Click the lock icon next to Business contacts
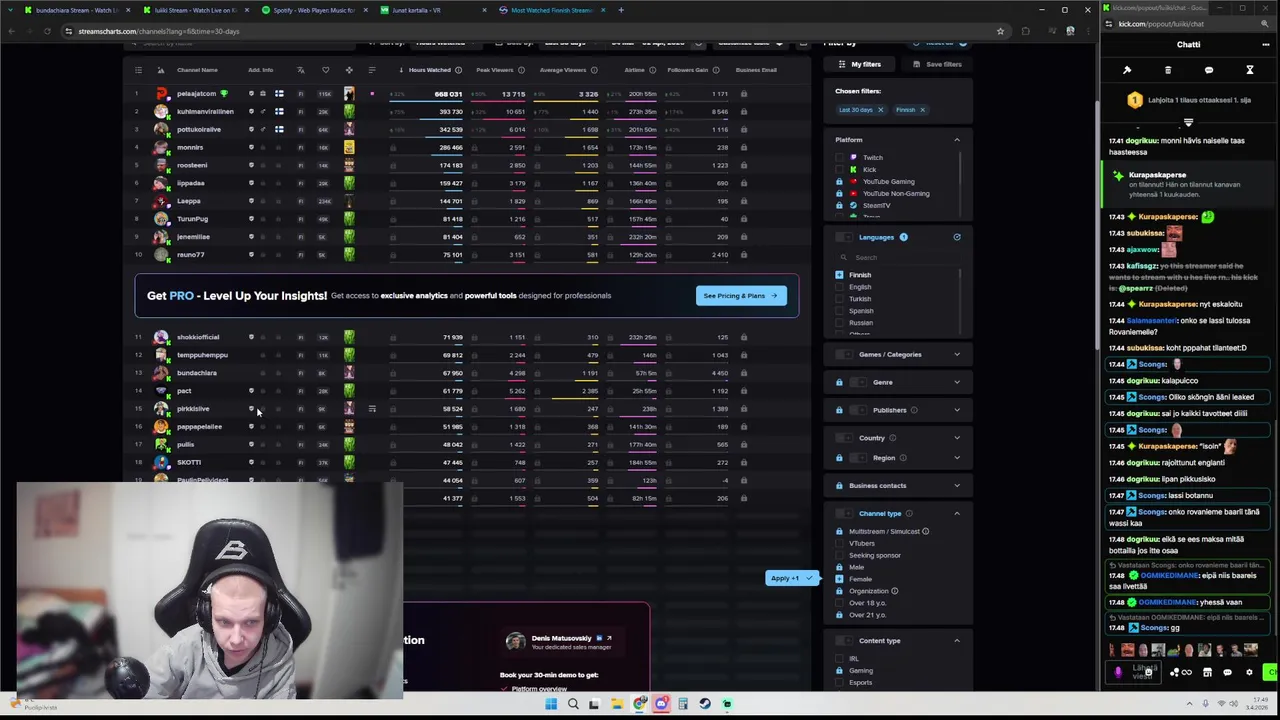The width and height of the screenshot is (1280, 720). (x=839, y=485)
